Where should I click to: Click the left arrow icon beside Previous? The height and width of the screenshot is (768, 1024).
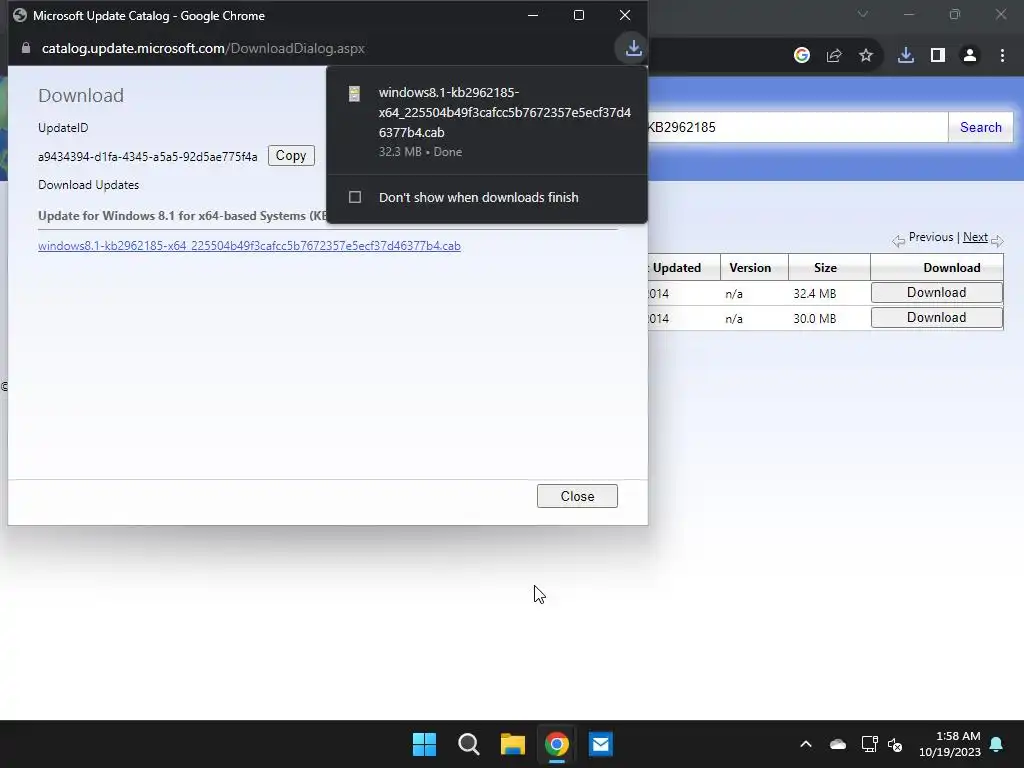(899, 241)
